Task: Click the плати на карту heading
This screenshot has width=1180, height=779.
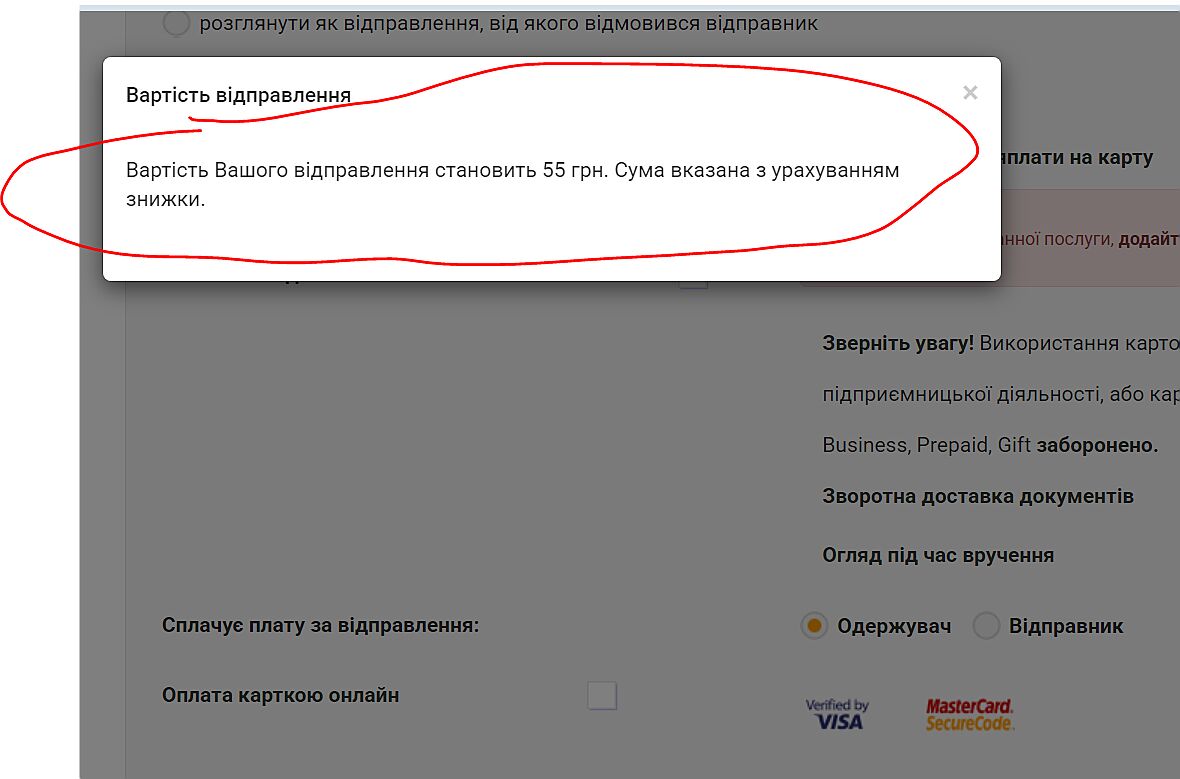Action: pyautogui.click(x=1077, y=157)
